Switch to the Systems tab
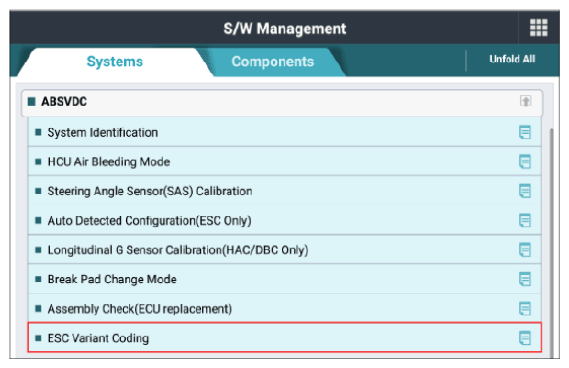 point(115,62)
